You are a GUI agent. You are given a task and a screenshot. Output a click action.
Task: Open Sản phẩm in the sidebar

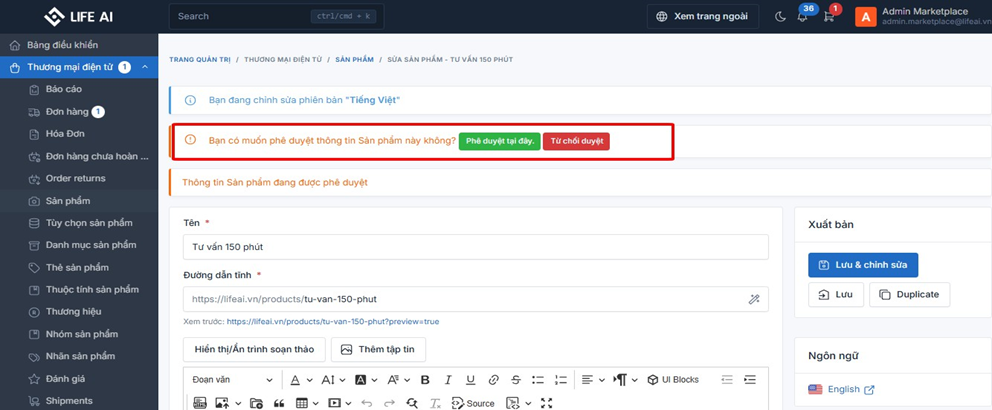pos(67,201)
